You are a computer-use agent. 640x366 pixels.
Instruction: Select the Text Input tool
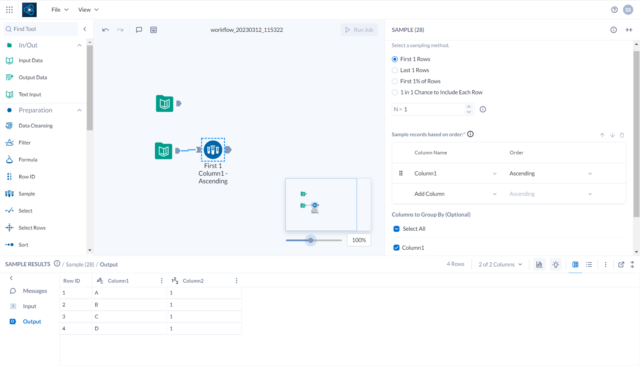[x=24, y=94]
